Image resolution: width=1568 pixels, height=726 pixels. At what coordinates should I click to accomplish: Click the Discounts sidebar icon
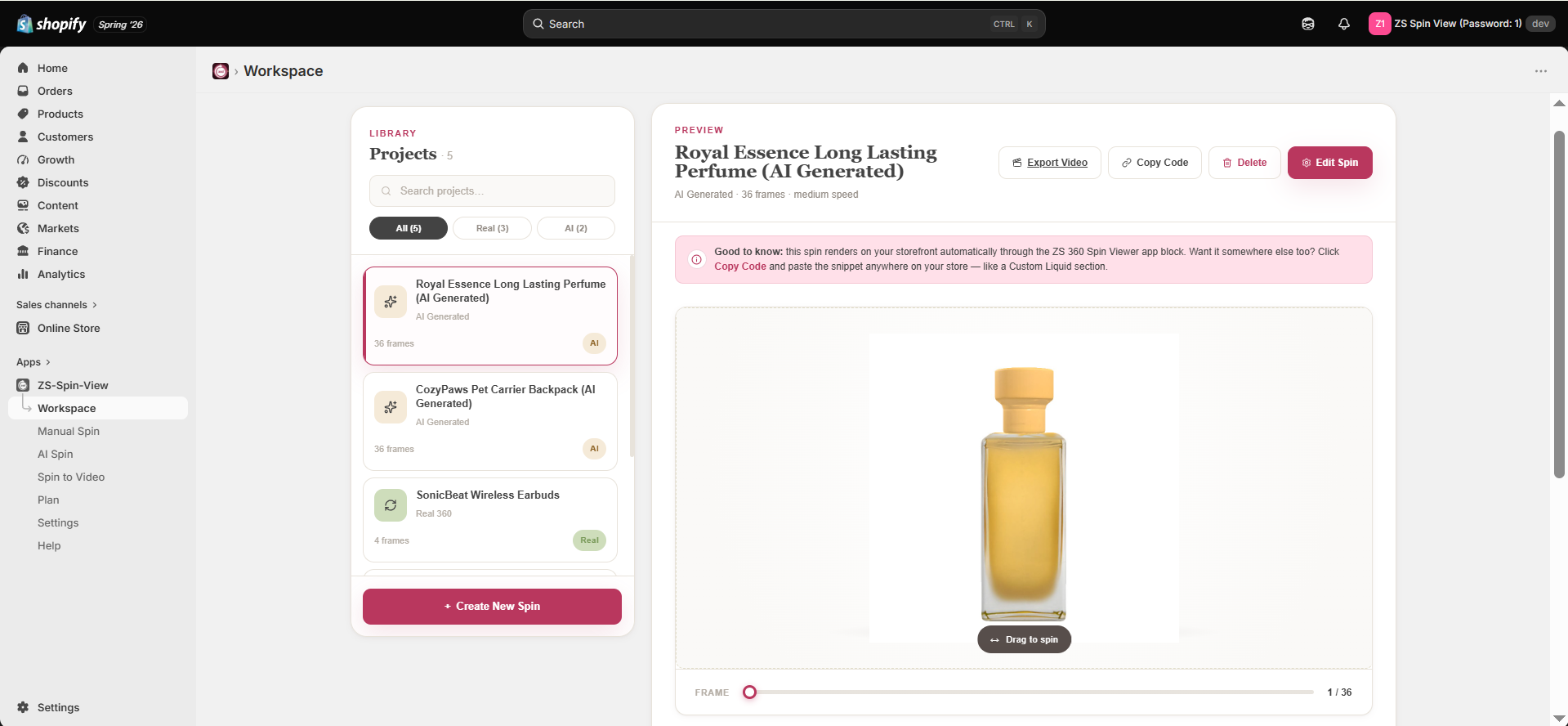pyautogui.click(x=23, y=182)
